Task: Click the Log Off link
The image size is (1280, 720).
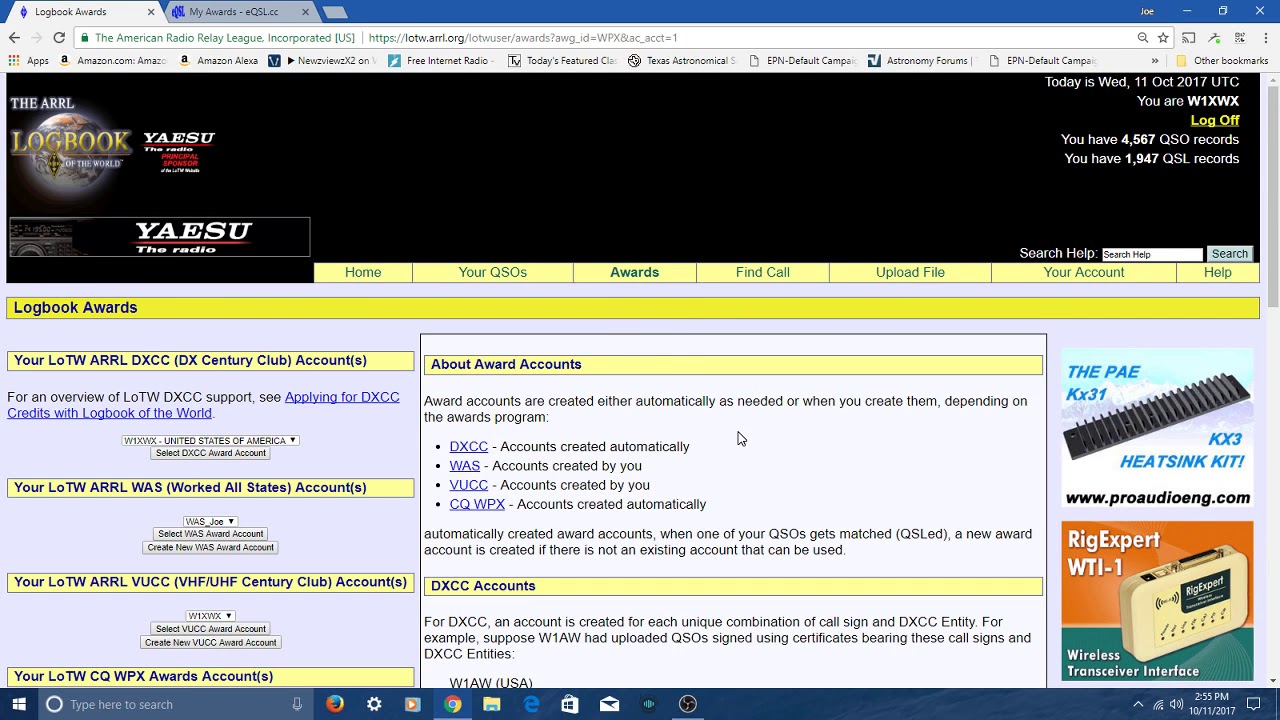Action: [x=1215, y=120]
